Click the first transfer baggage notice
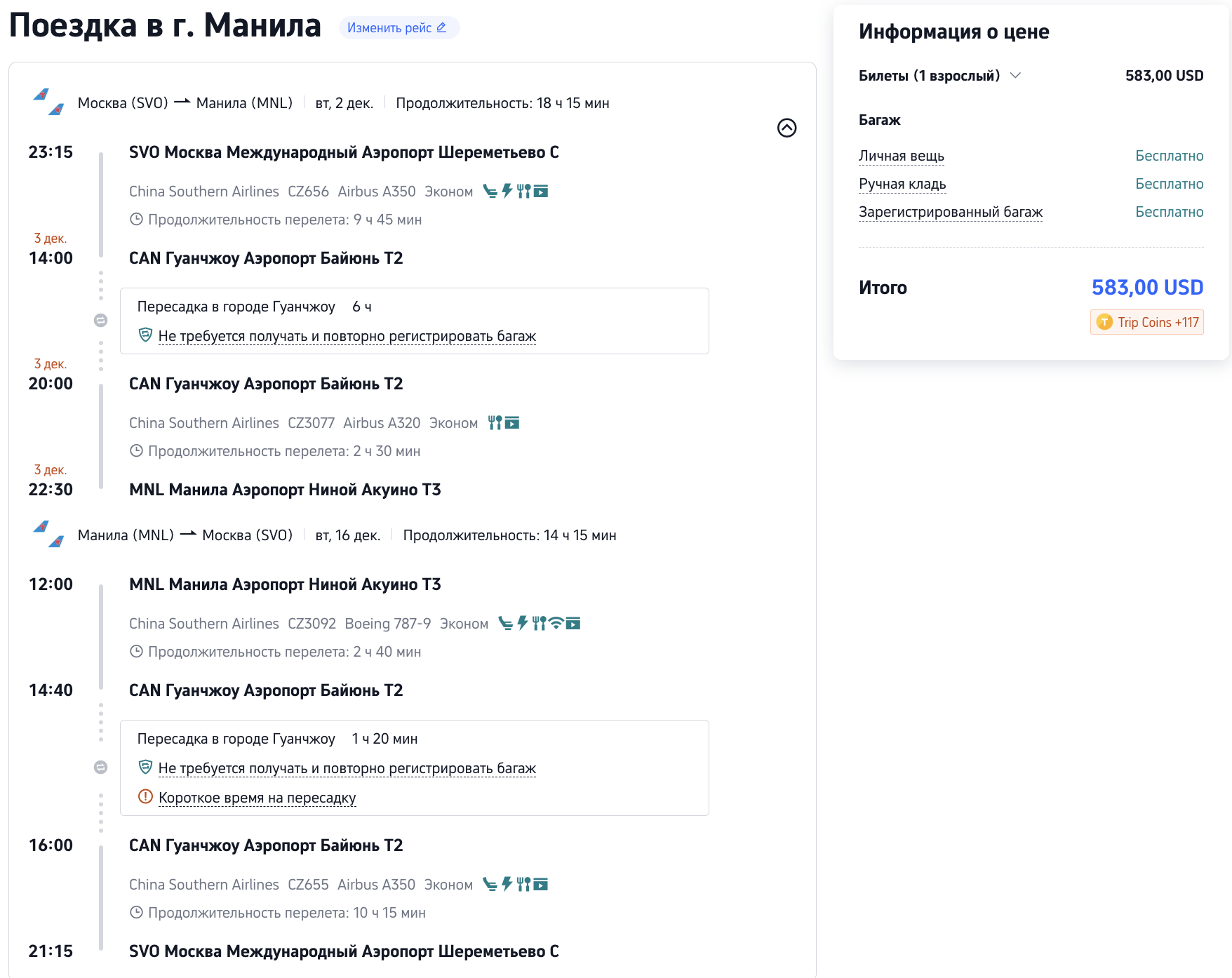This screenshot has height=978, width=1232. [x=347, y=336]
